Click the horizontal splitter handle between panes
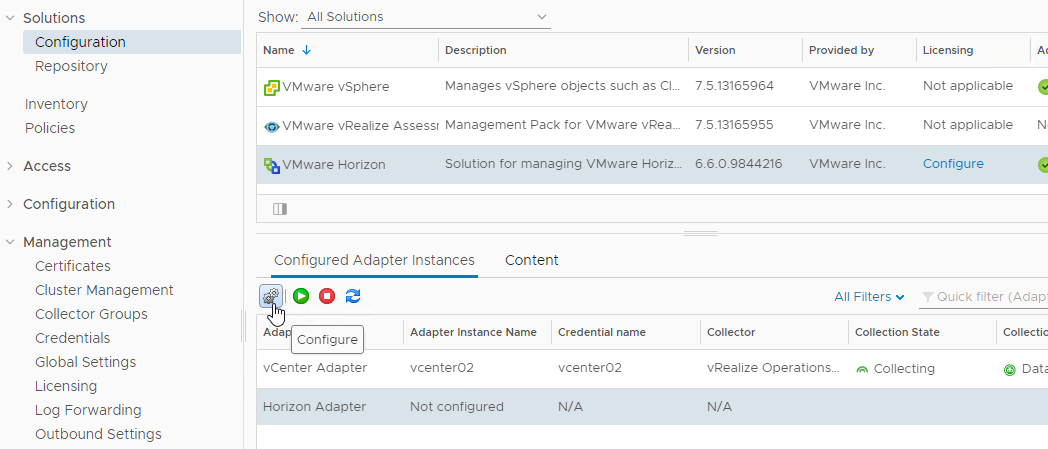 pos(700,234)
